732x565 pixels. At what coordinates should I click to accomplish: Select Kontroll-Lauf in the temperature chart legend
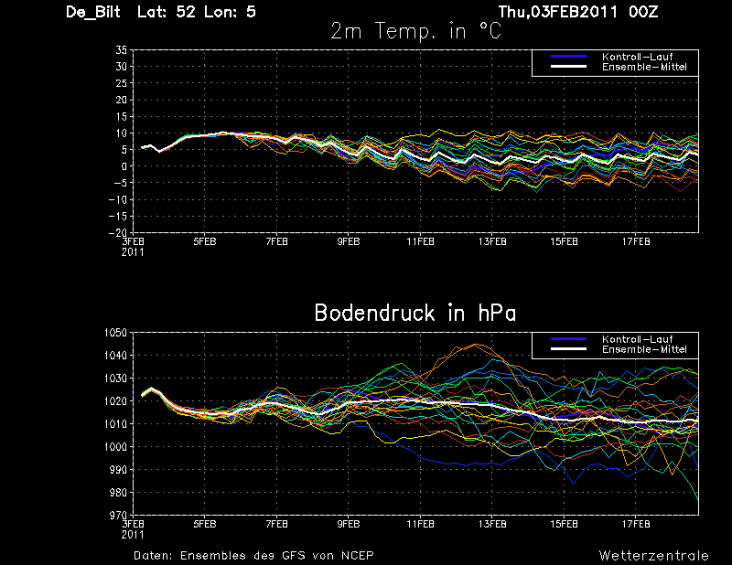[x=637, y=57]
